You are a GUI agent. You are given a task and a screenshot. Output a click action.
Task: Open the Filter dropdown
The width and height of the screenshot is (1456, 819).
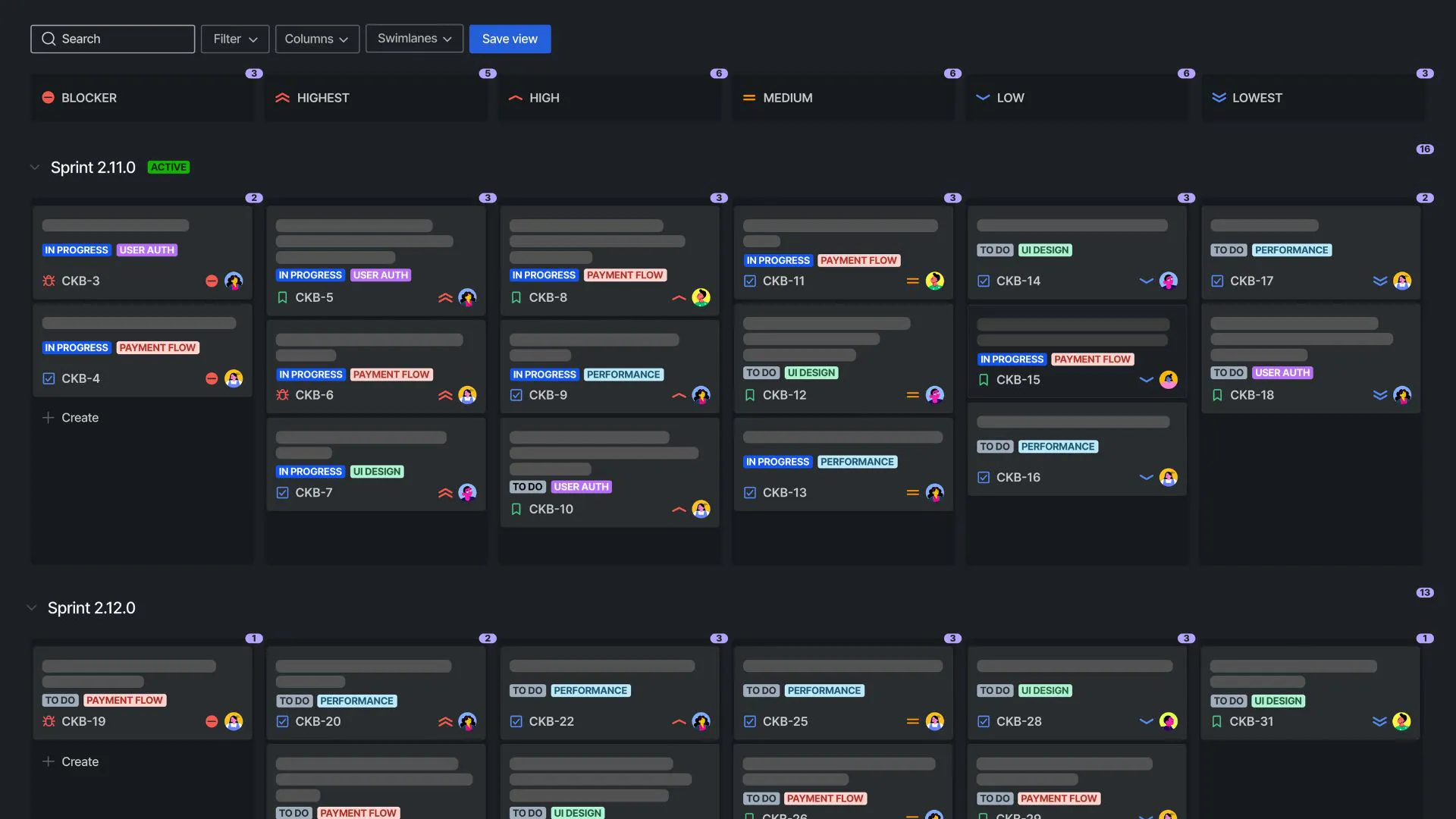(x=235, y=39)
